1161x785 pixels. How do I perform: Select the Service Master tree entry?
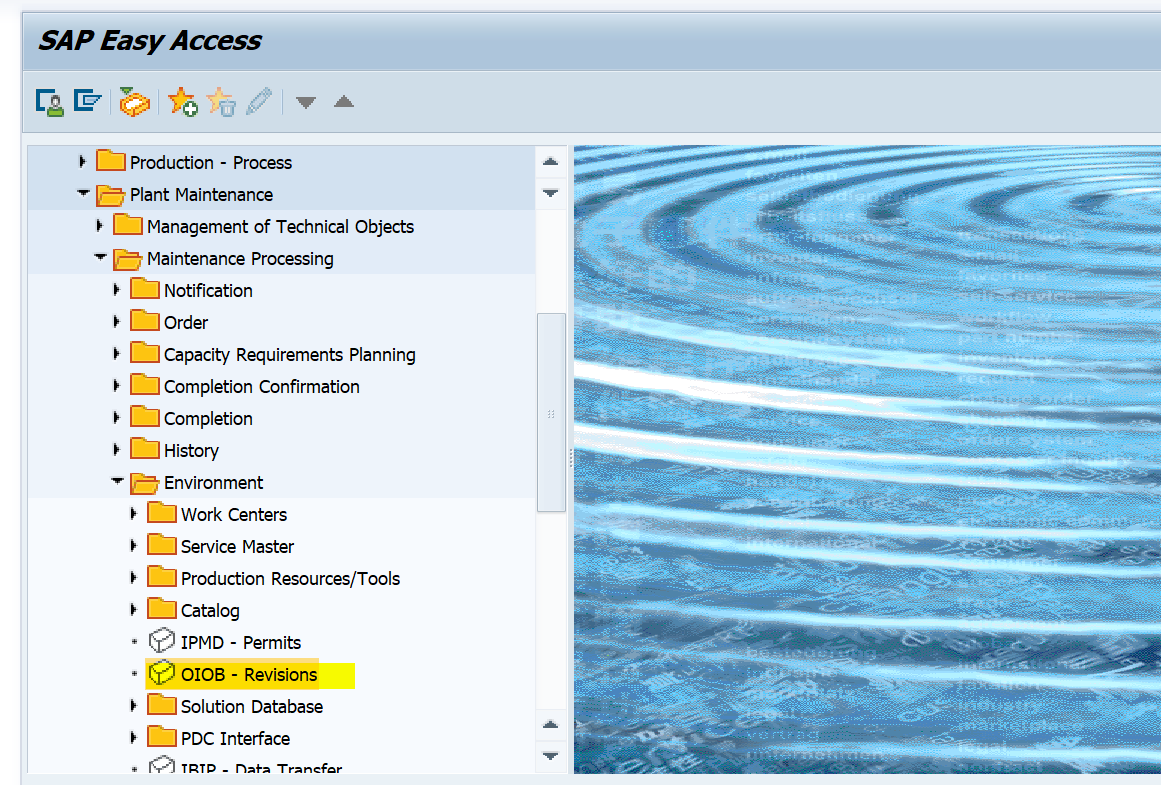click(x=238, y=547)
